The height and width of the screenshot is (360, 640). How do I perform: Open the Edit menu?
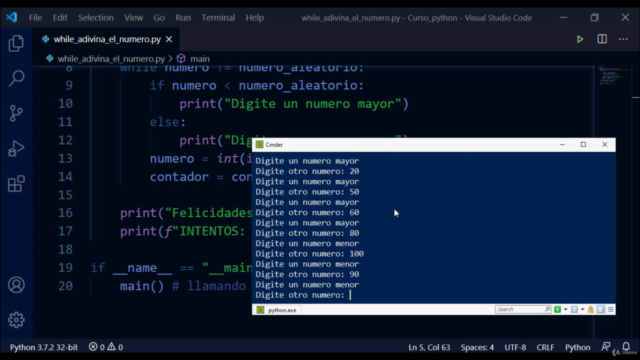(x=60, y=18)
